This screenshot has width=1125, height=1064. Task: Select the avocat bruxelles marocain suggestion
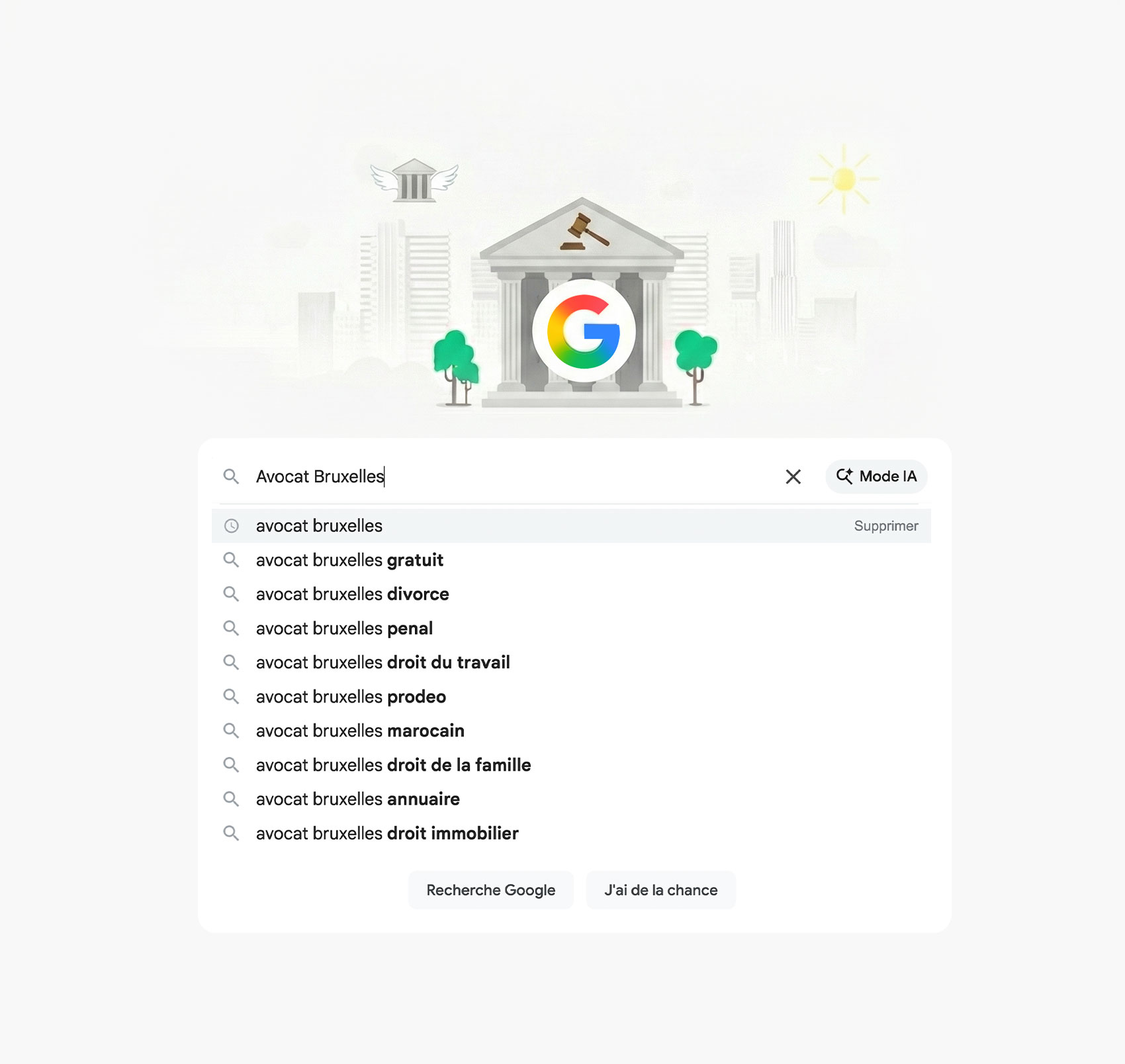[x=360, y=731]
